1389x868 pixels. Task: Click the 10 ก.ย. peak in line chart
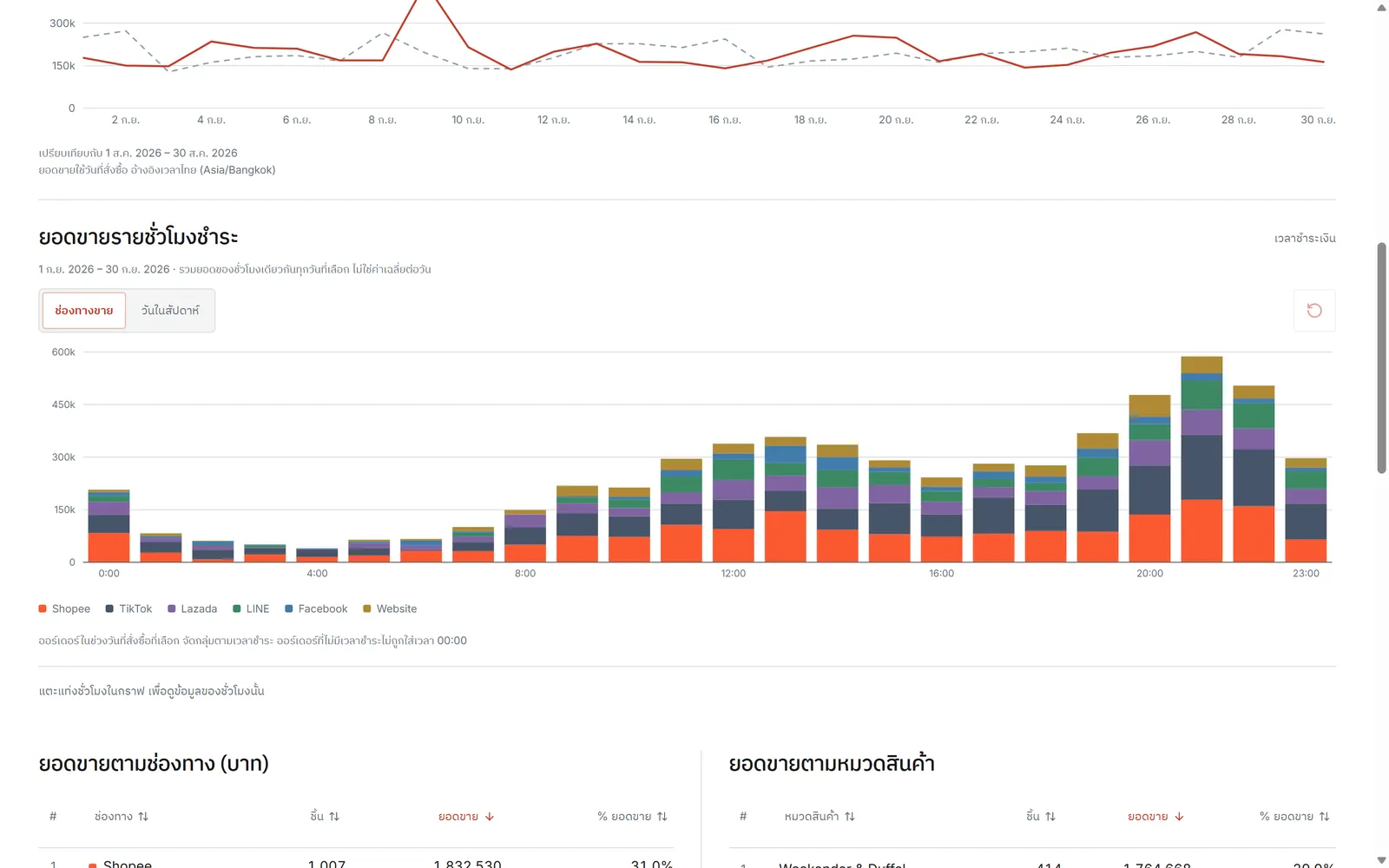pos(425,3)
